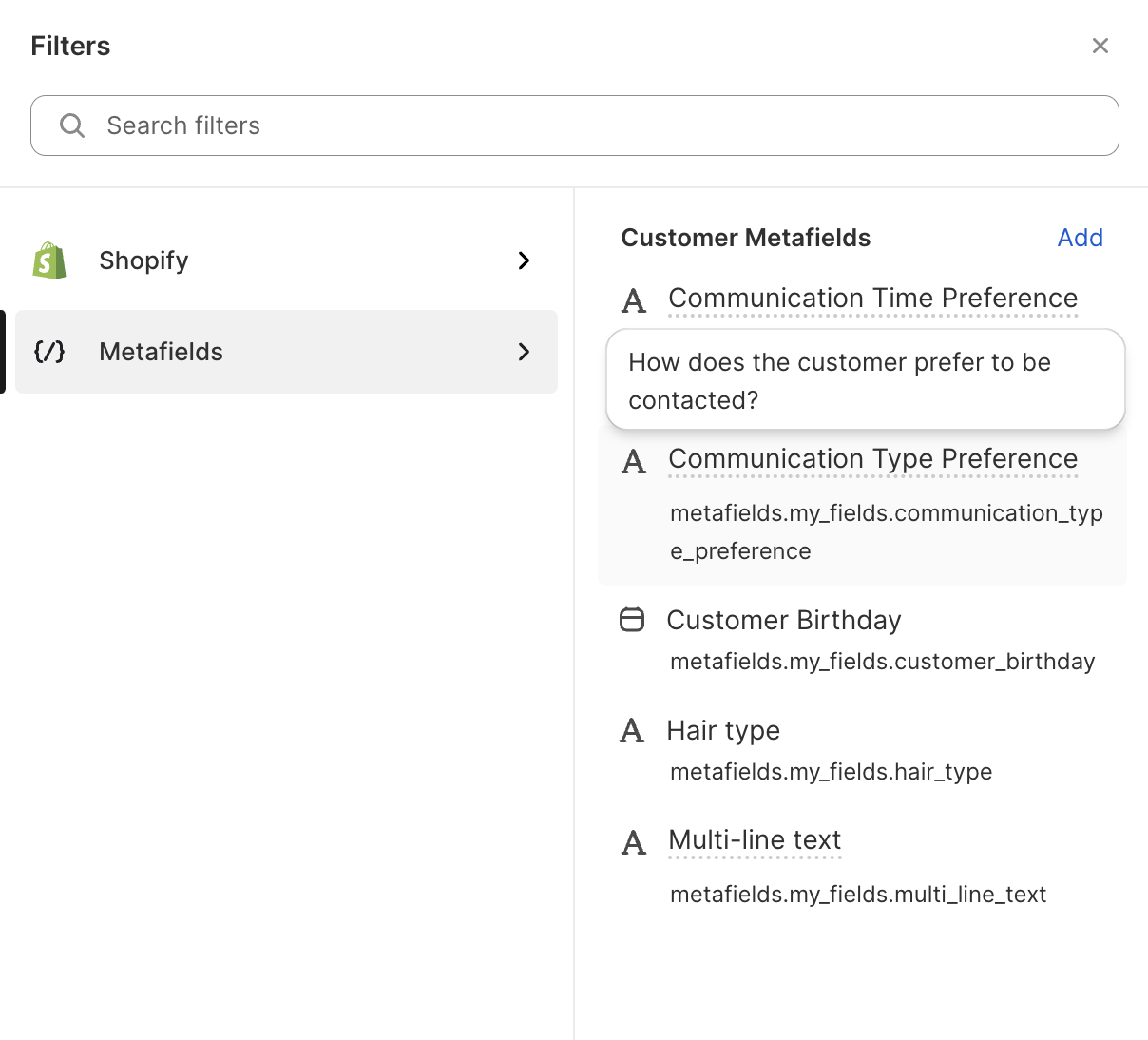This screenshot has width=1148, height=1040.
Task: Select the Hair type metafield
Action: (x=723, y=730)
